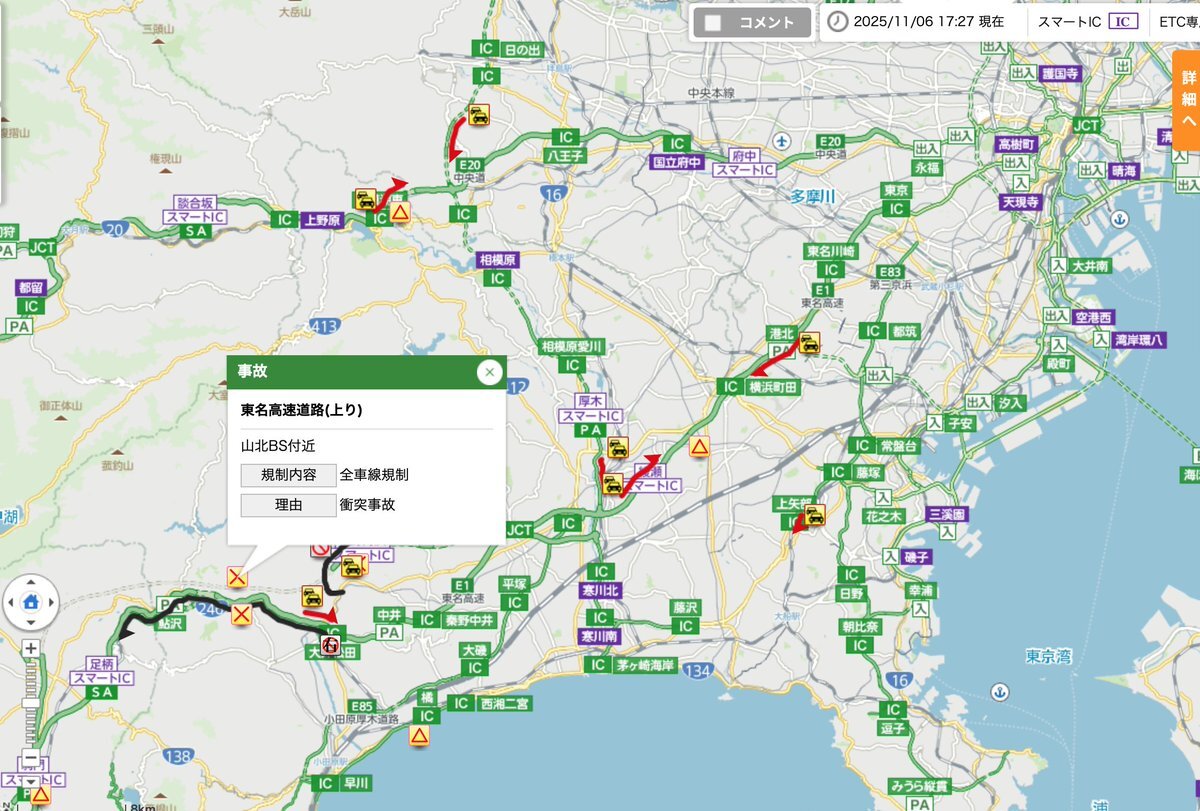The height and width of the screenshot is (811, 1200).
Task: Click the closure icon at 大井松田 IC
Action: [x=329, y=640]
